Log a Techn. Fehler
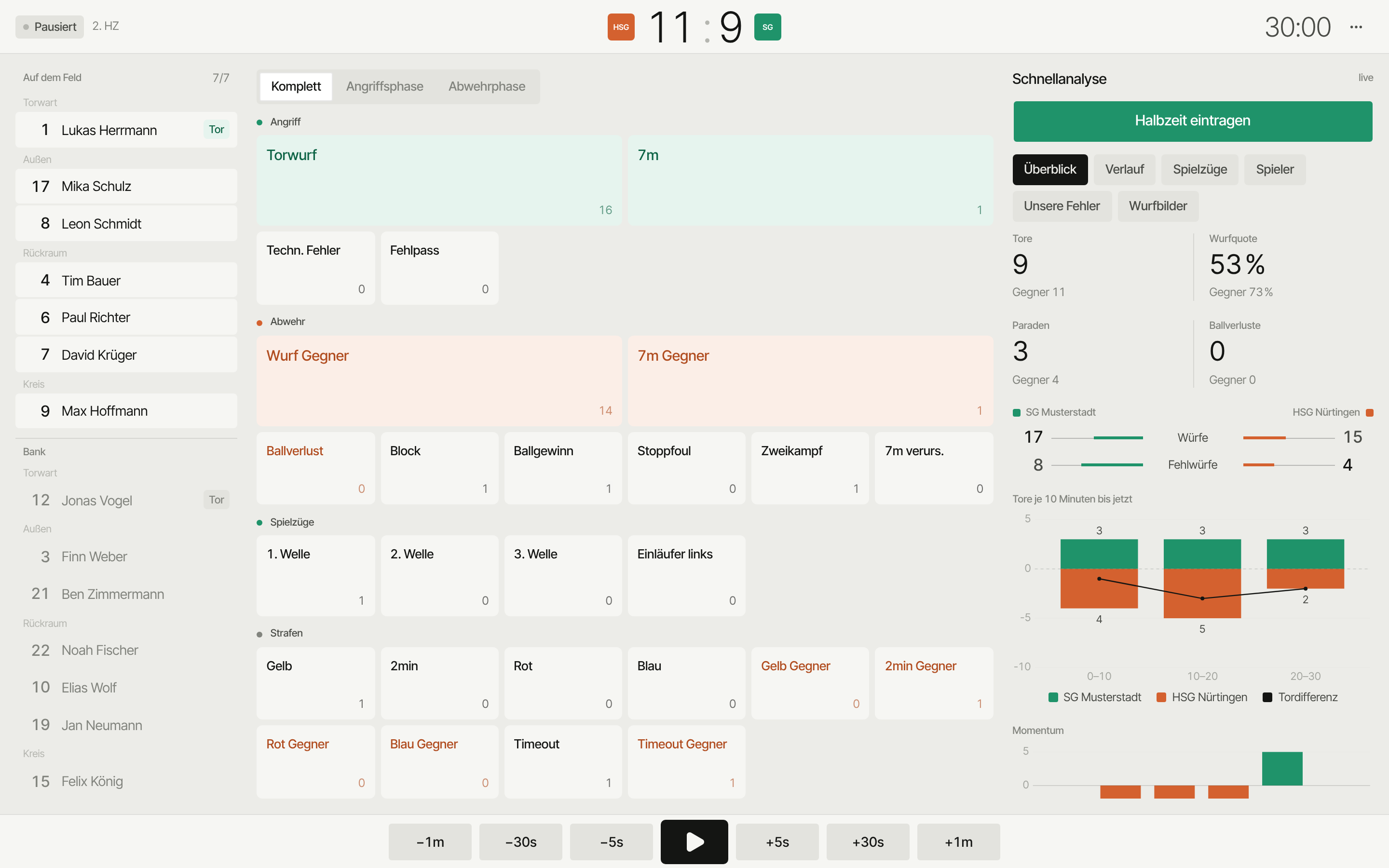1389x868 pixels. 316,268
